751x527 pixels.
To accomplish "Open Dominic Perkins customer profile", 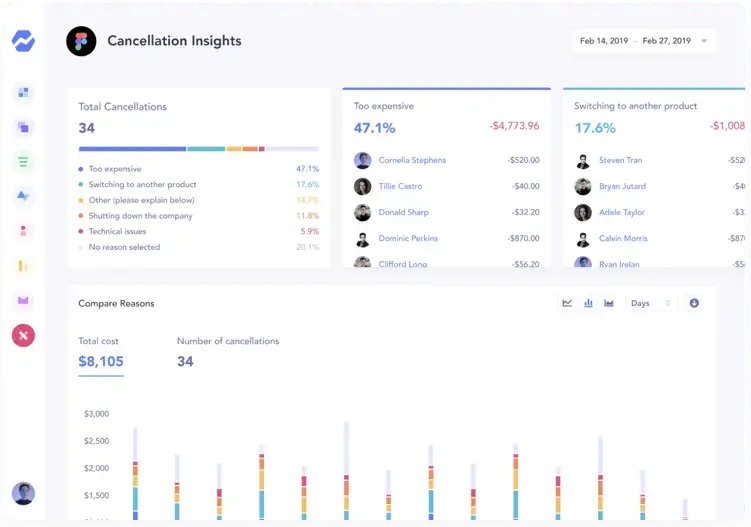I will pos(408,238).
